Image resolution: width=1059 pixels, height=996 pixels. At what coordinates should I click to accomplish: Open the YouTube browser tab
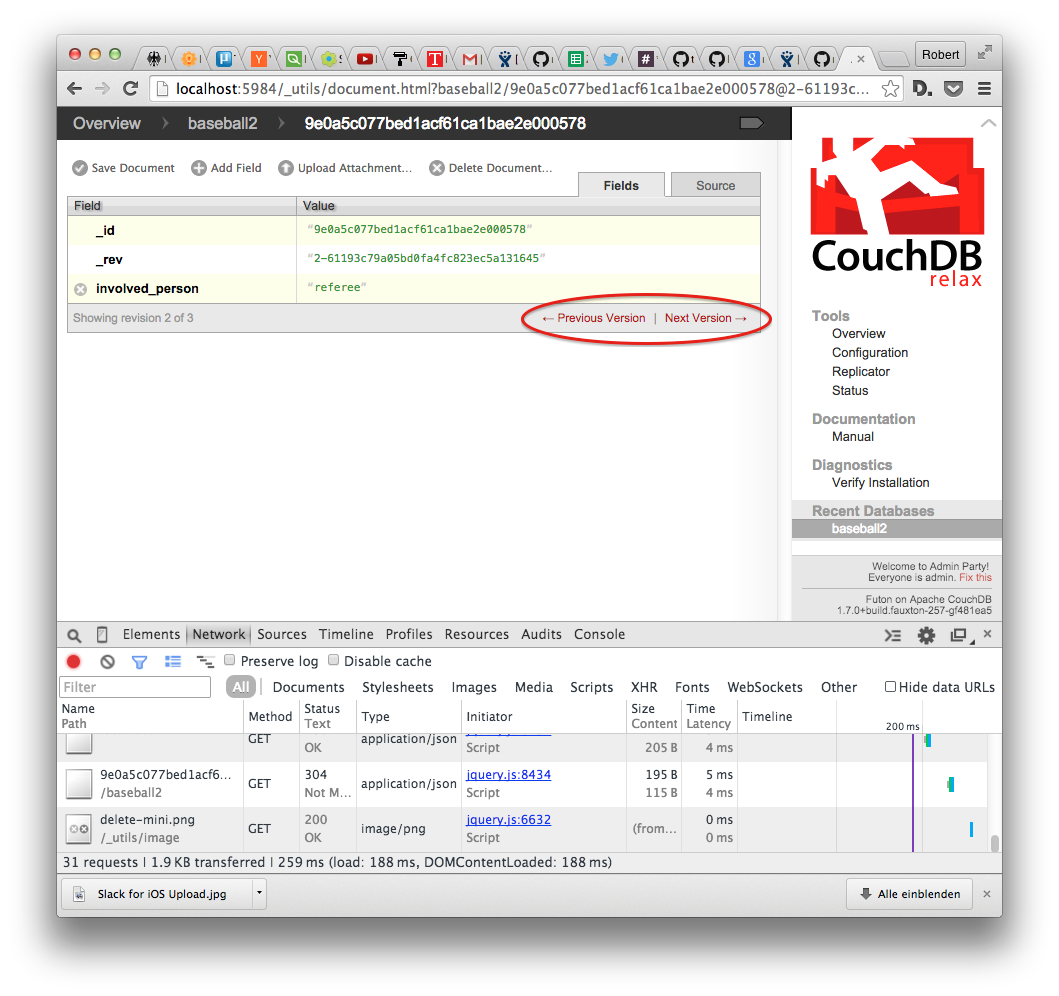[x=365, y=59]
